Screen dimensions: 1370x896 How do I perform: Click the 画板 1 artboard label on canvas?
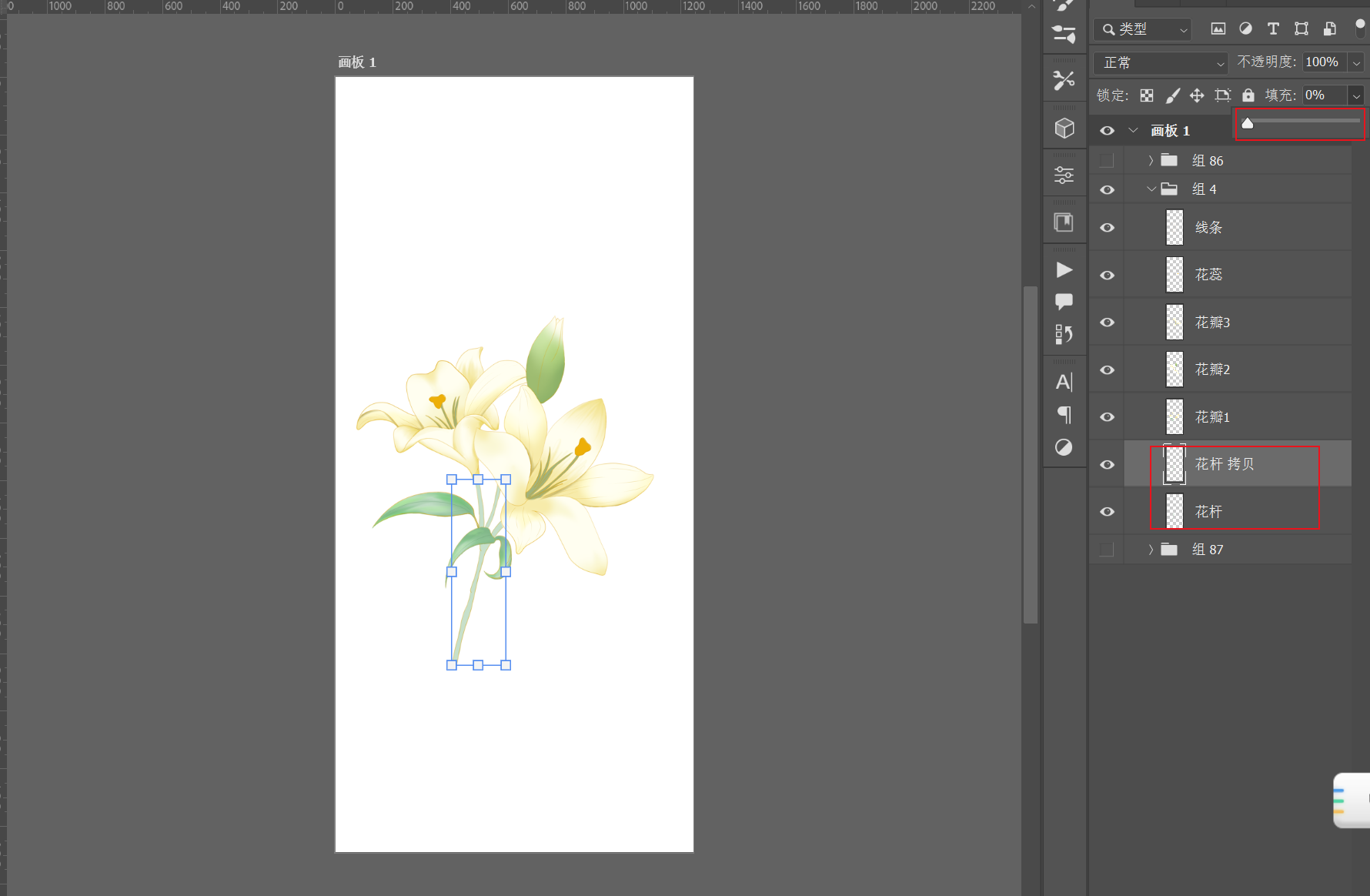pyautogui.click(x=357, y=62)
